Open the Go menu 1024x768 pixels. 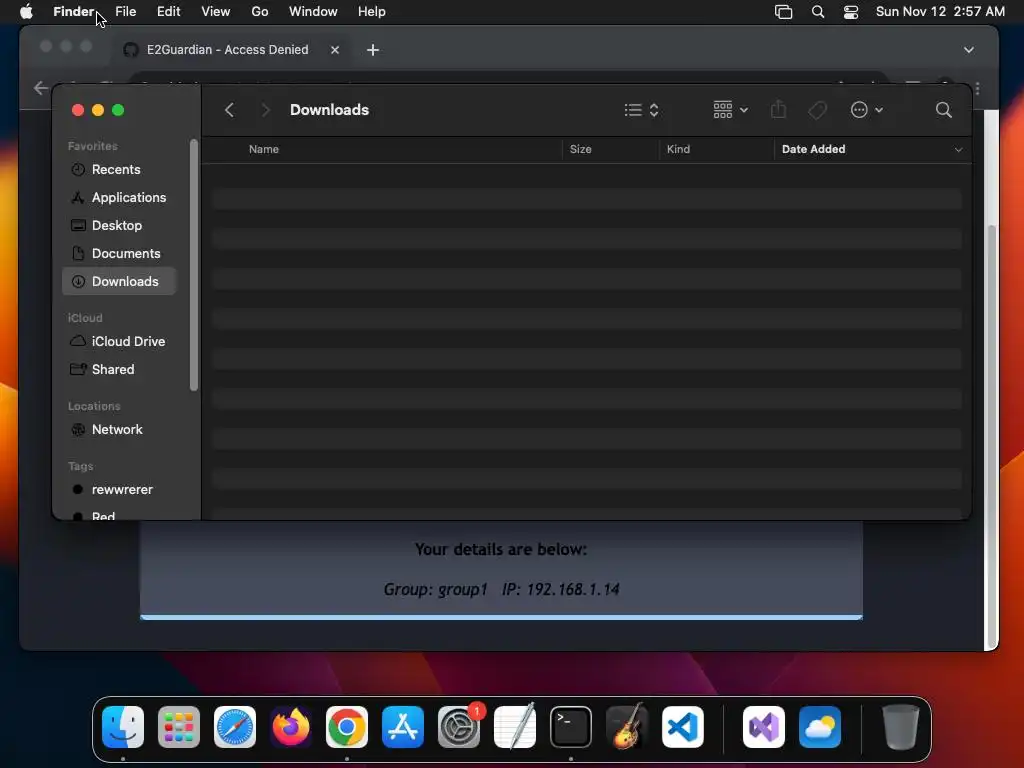[x=260, y=11]
